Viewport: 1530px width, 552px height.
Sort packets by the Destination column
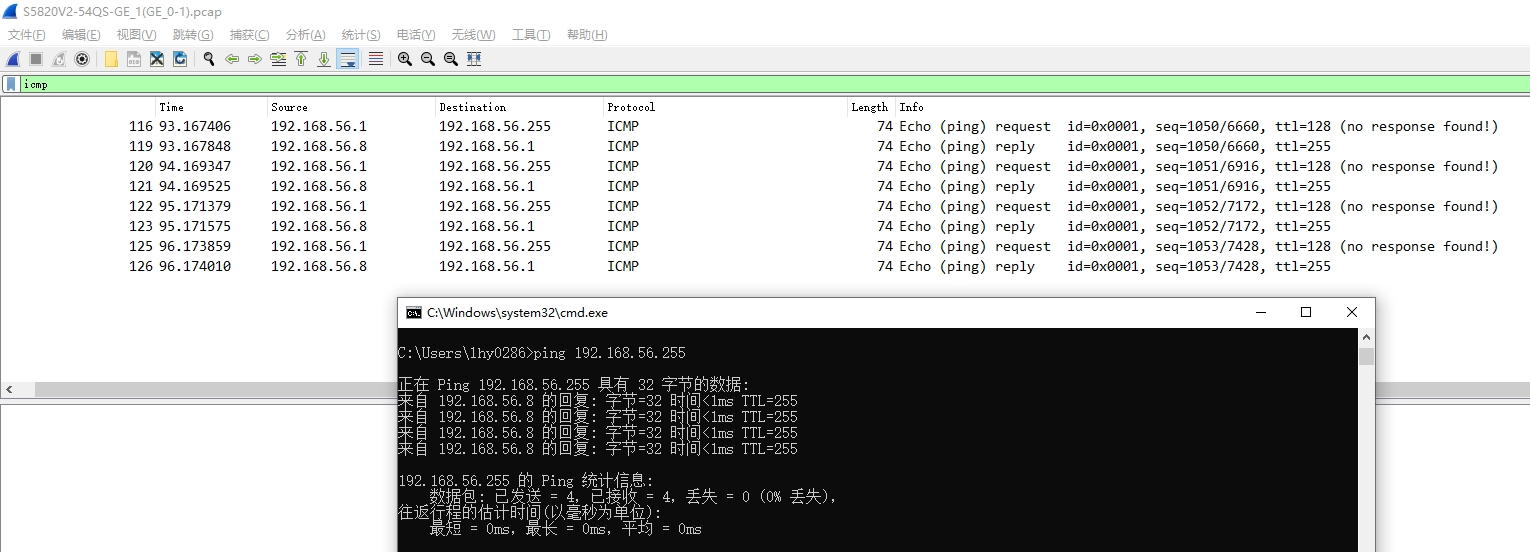click(x=519, y=107)
